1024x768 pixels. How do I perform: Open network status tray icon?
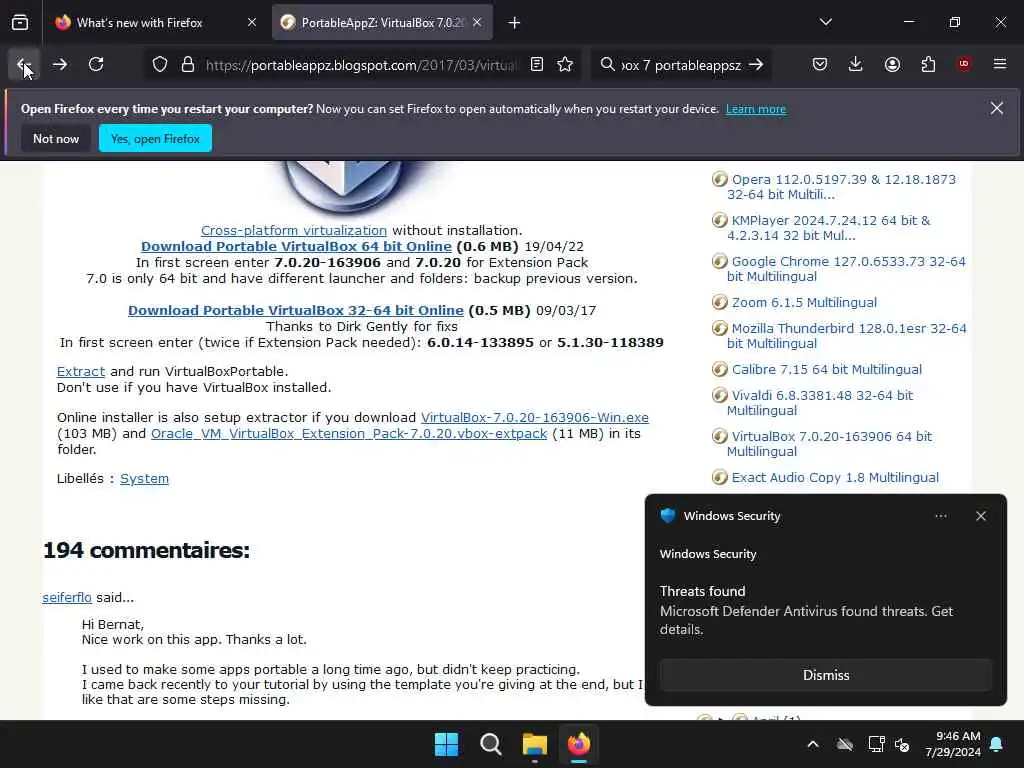tap(876, 744)
